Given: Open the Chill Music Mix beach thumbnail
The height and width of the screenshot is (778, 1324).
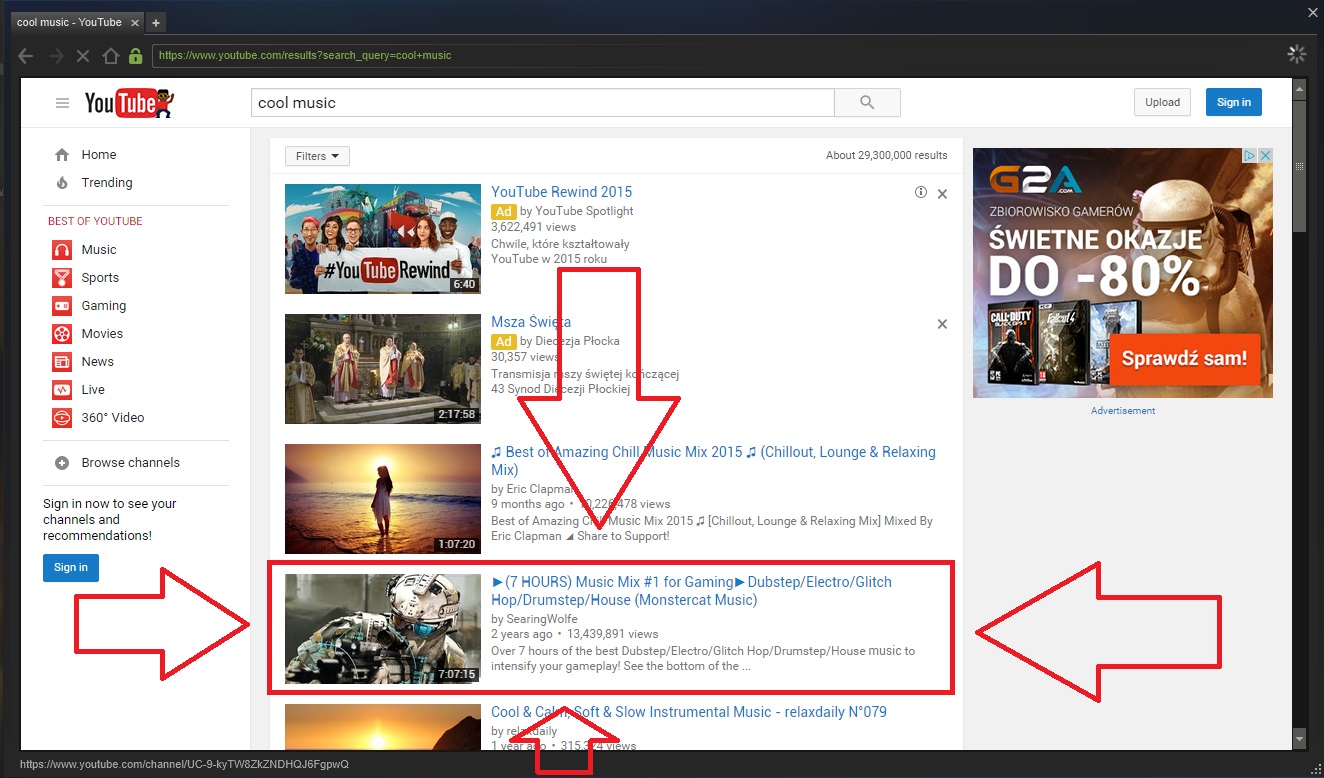Looking at the screenshot, I should 383,499.
